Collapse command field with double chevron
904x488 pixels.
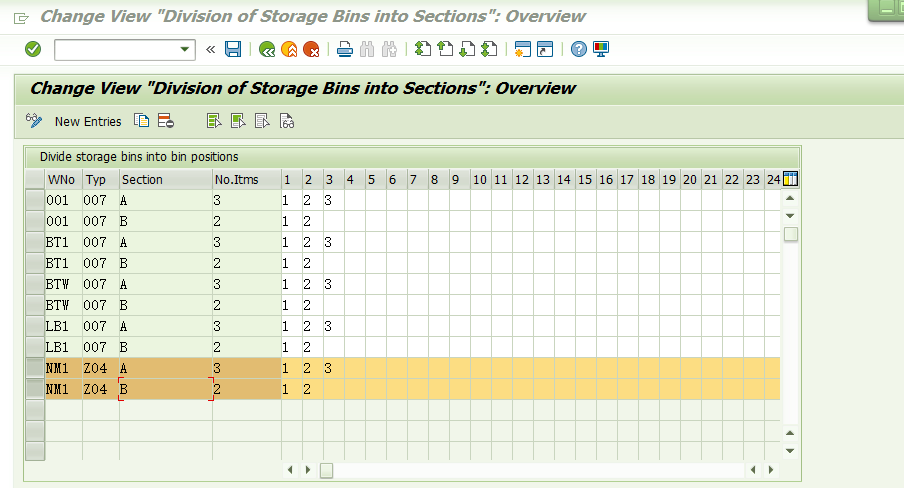pos(210,50)
